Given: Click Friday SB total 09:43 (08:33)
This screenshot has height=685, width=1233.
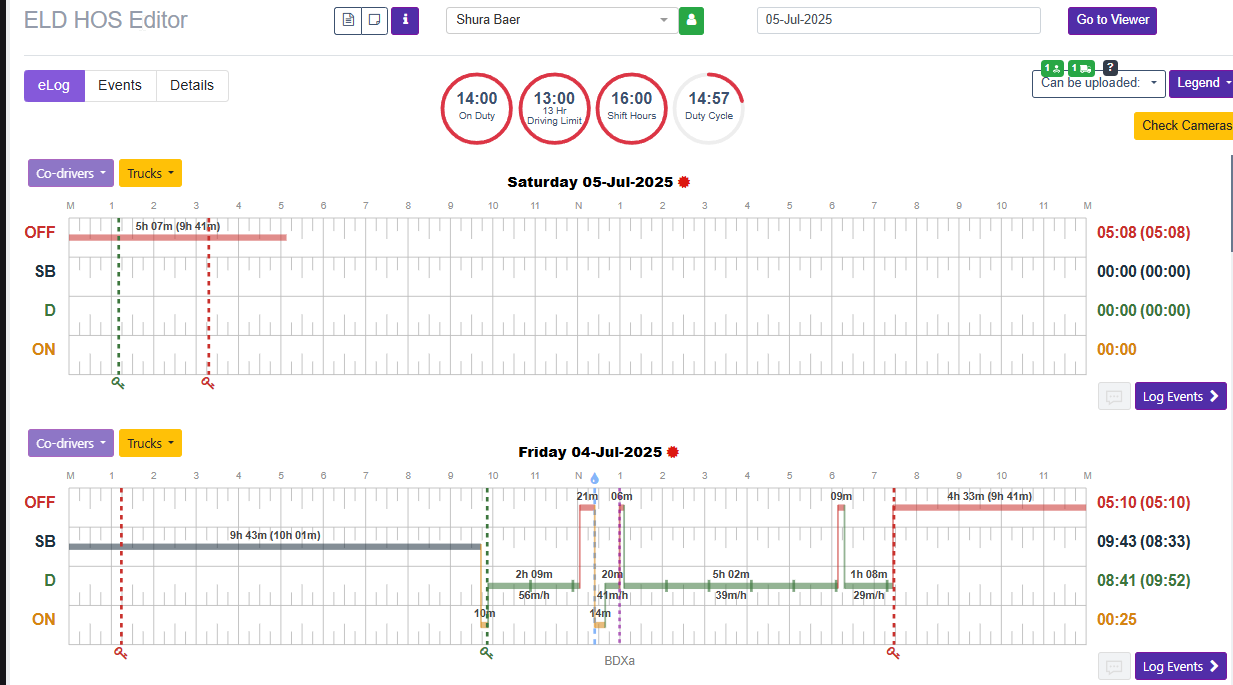Looking at the screenshot, I should 1144,541.
